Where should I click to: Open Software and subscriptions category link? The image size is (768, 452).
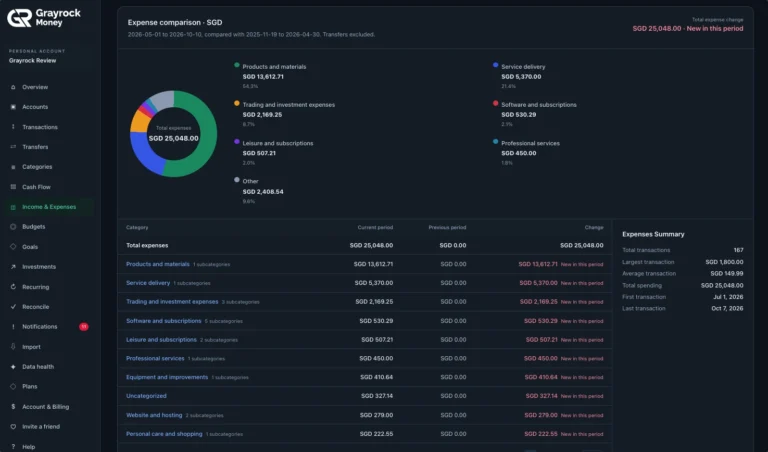pos(164,321)
